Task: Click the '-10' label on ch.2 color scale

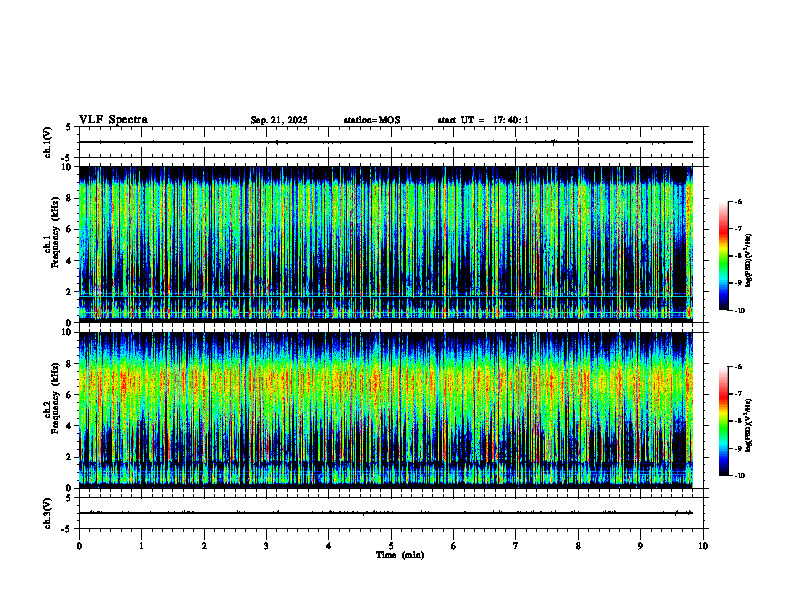Action: pyautogui.click(x=739, y=476)
